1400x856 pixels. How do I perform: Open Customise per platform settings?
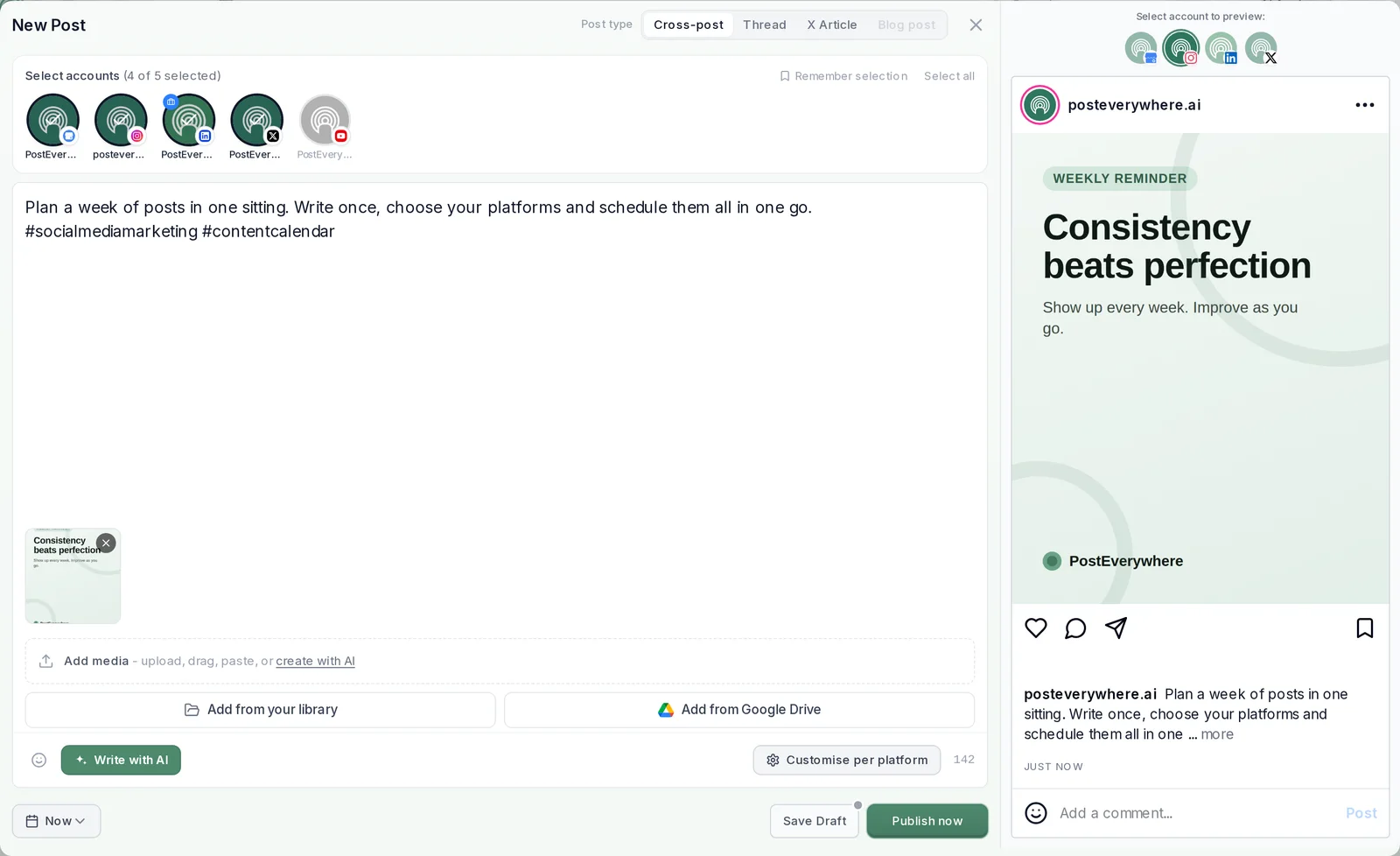click(x=847, y=760)
